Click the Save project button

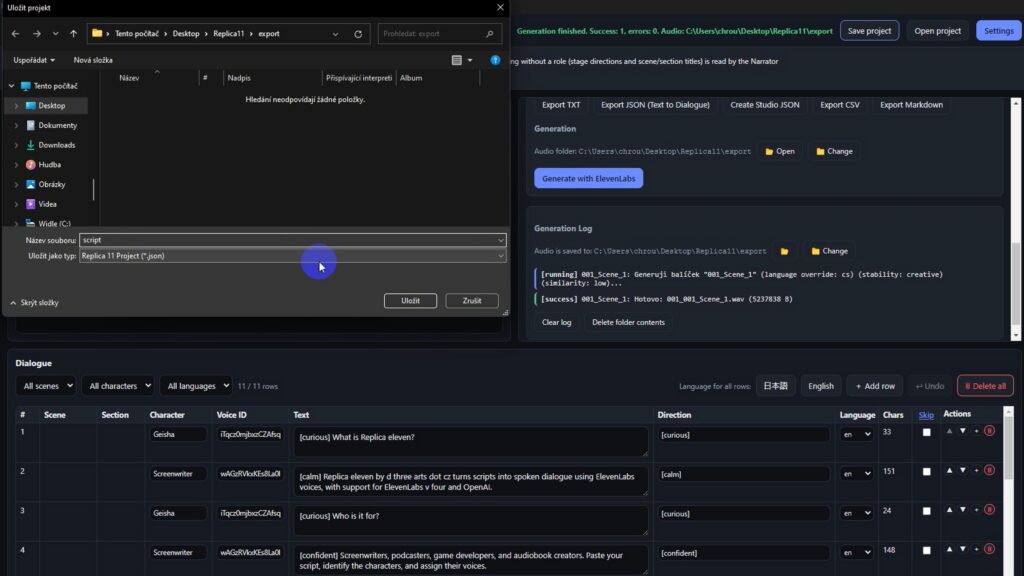pyautogui.click(x=869, y=31)
